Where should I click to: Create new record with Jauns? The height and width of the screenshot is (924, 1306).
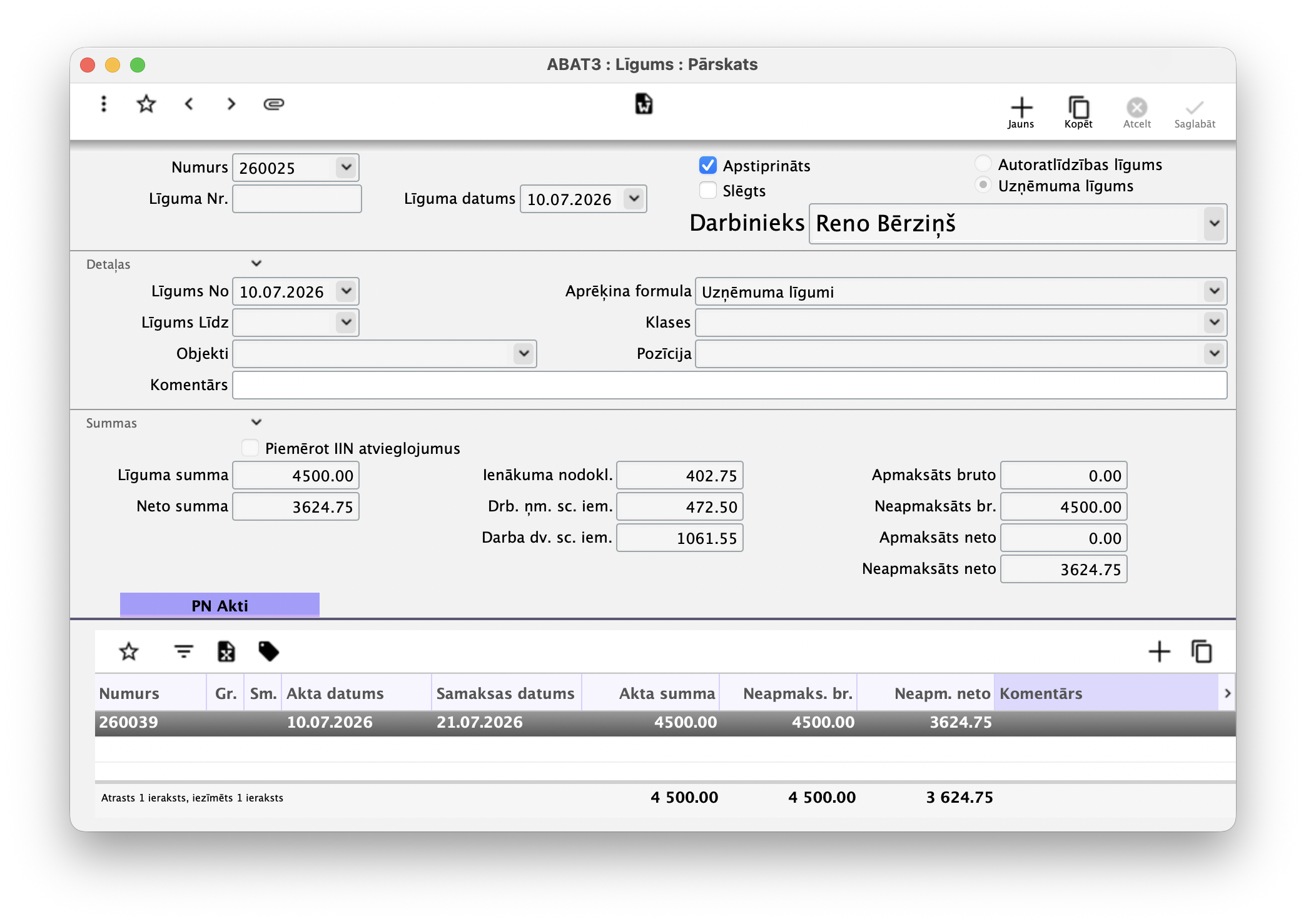click(x=1021, y=113)
